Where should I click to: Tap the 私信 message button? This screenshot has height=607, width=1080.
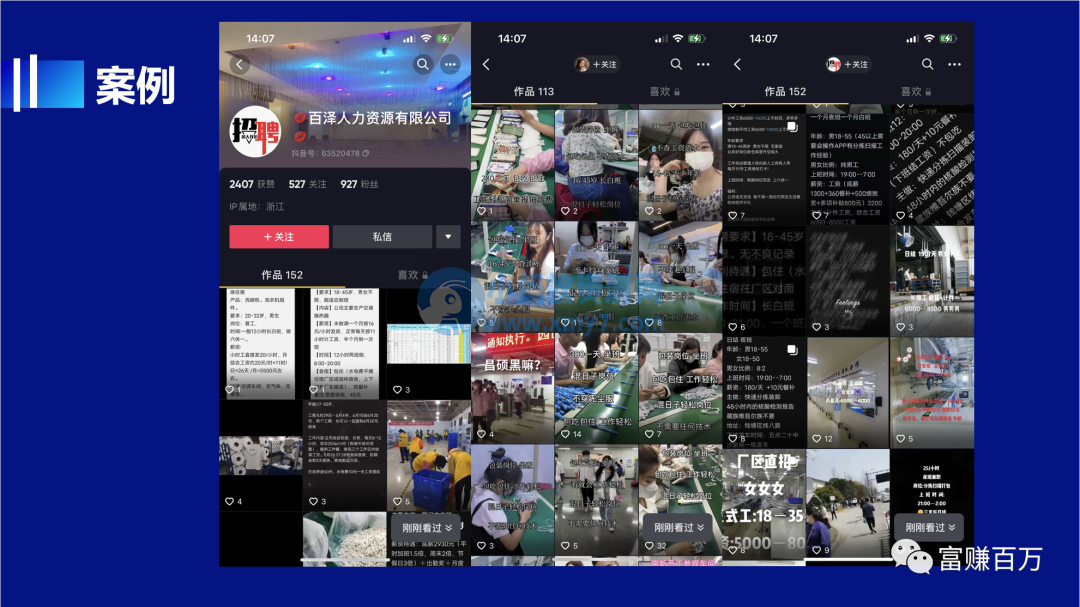click(x=381, y=237)
